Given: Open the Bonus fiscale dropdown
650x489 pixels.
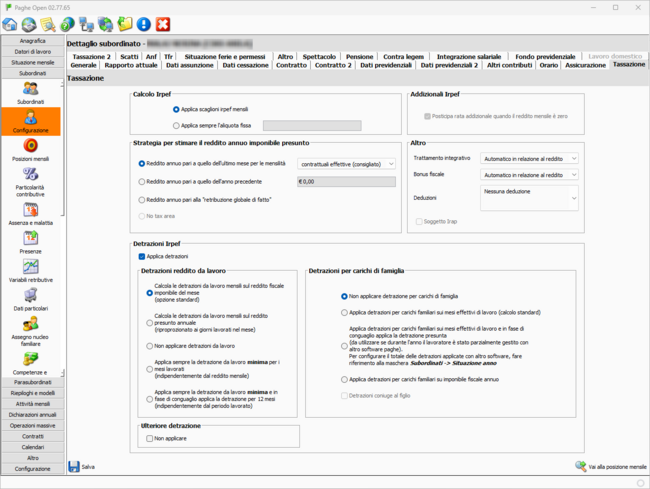Looking at the screenshot, I should tap(529, 174).
